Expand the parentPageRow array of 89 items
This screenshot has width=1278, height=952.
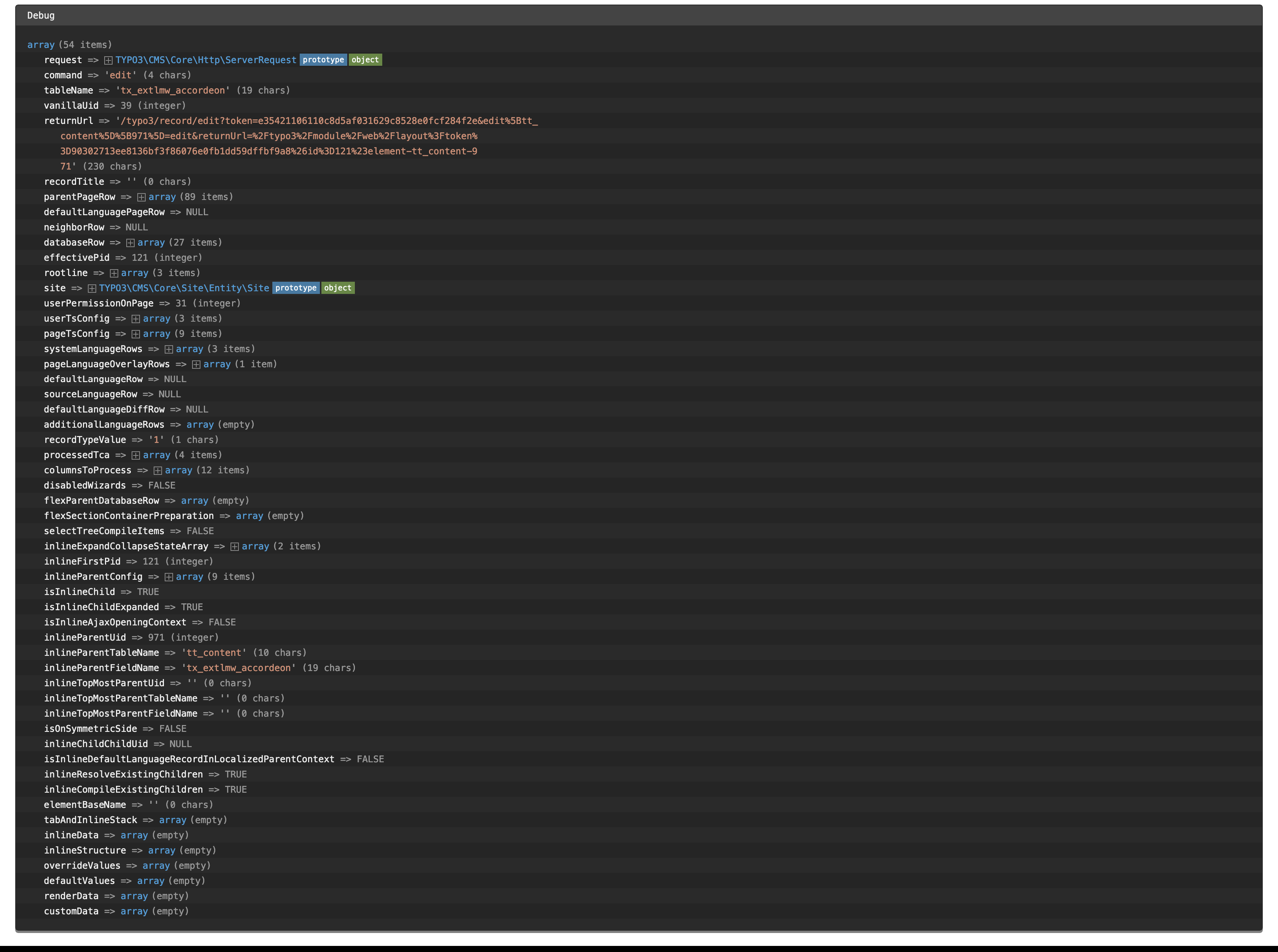point(141,197)
